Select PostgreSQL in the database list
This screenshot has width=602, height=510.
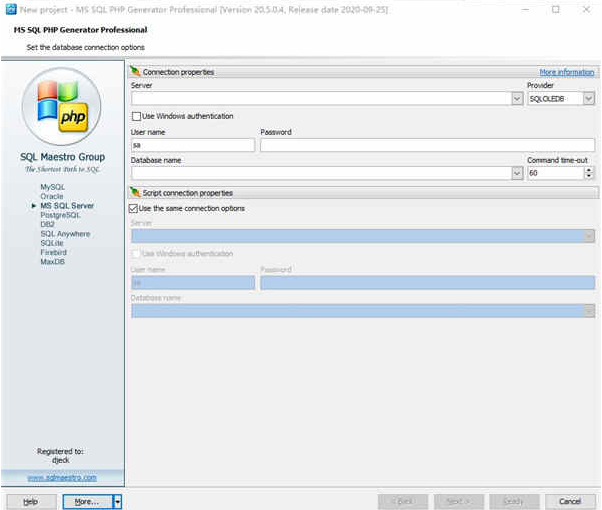pyautogui.click(x=59, y=215)
